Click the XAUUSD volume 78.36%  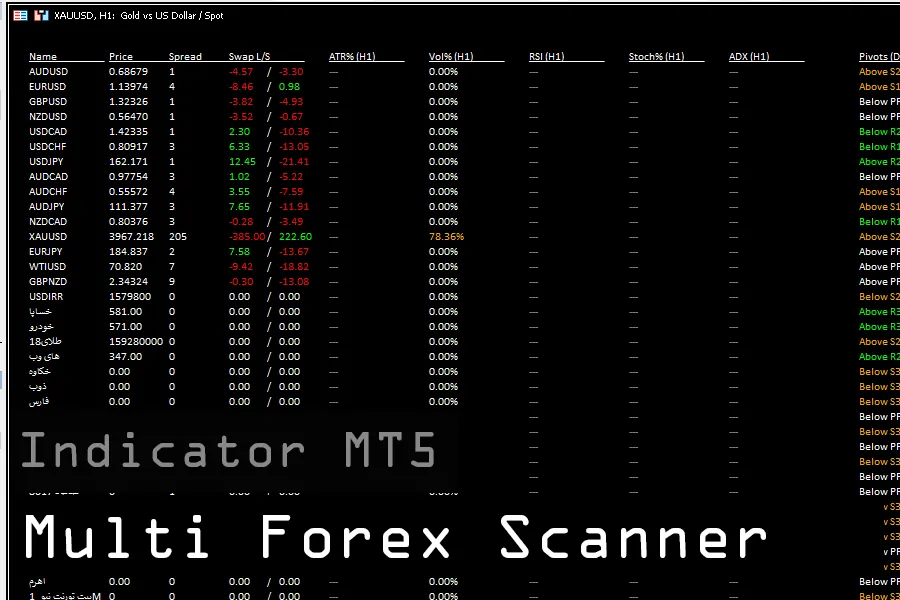tap(447, 237)
